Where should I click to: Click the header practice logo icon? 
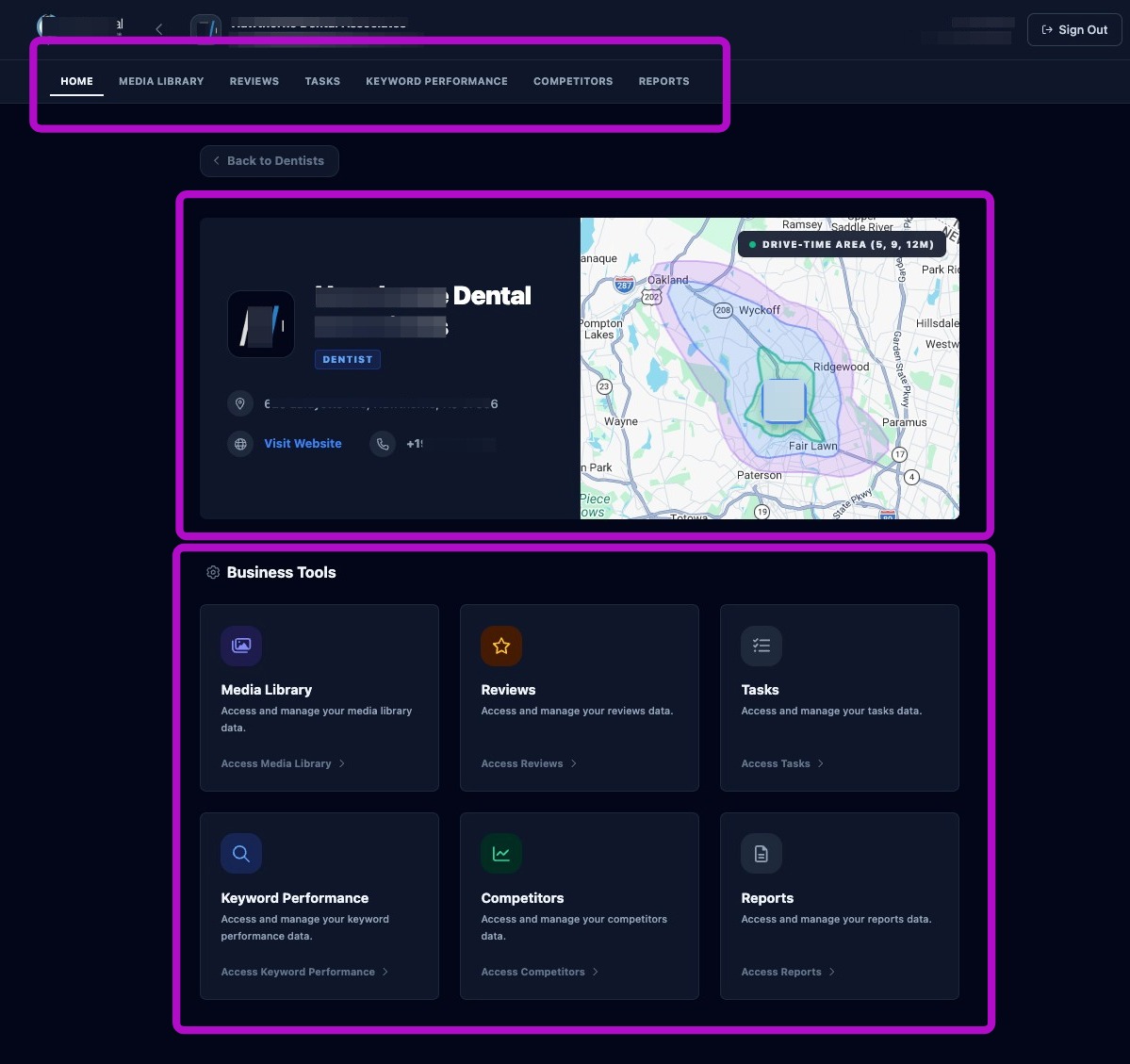tap(206, 29)
